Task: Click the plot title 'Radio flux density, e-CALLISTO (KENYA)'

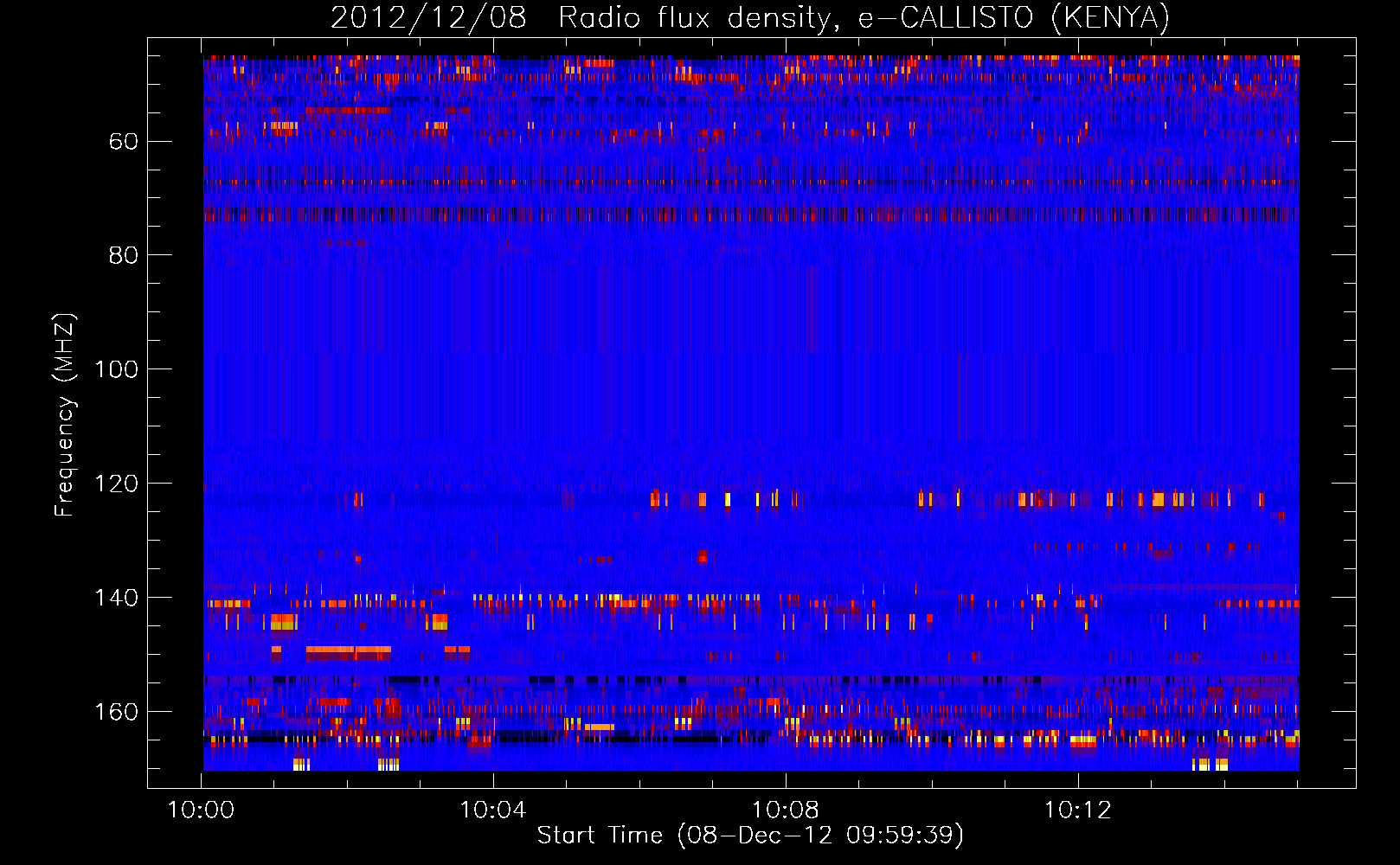Action: 864,17
